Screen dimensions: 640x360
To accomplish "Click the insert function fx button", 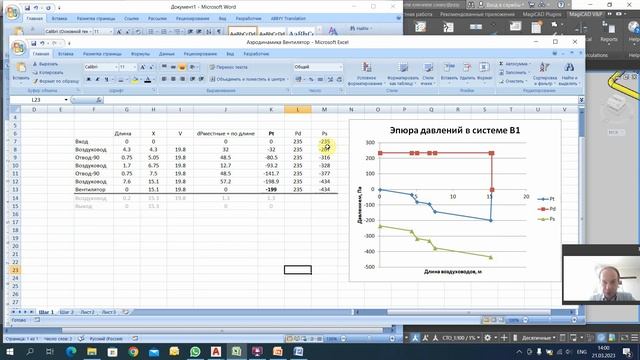I will tap(99, 100).
